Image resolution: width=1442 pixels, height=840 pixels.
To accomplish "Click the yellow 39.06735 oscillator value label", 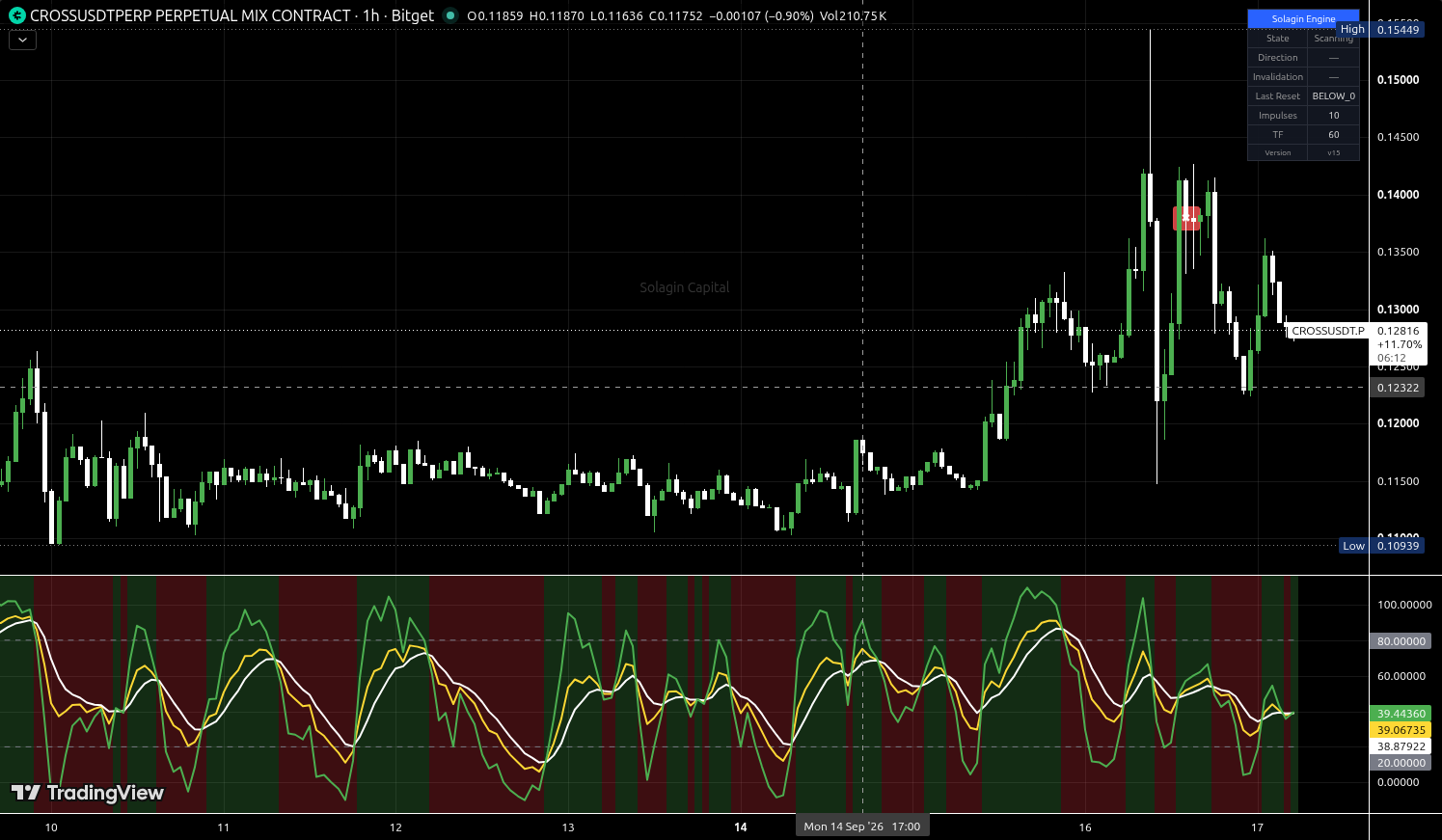I will 1401,730.
